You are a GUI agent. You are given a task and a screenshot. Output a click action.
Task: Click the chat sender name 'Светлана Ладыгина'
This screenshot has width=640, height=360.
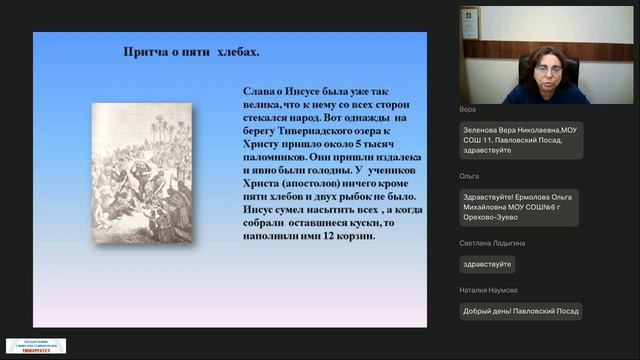coord(492,243)
